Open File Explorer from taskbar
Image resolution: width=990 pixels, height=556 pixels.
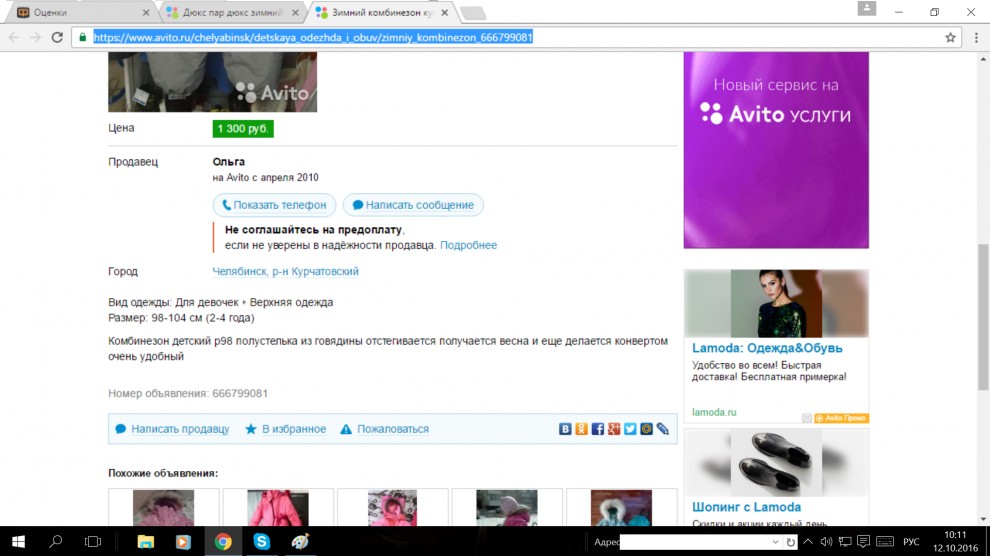[146, 541]
